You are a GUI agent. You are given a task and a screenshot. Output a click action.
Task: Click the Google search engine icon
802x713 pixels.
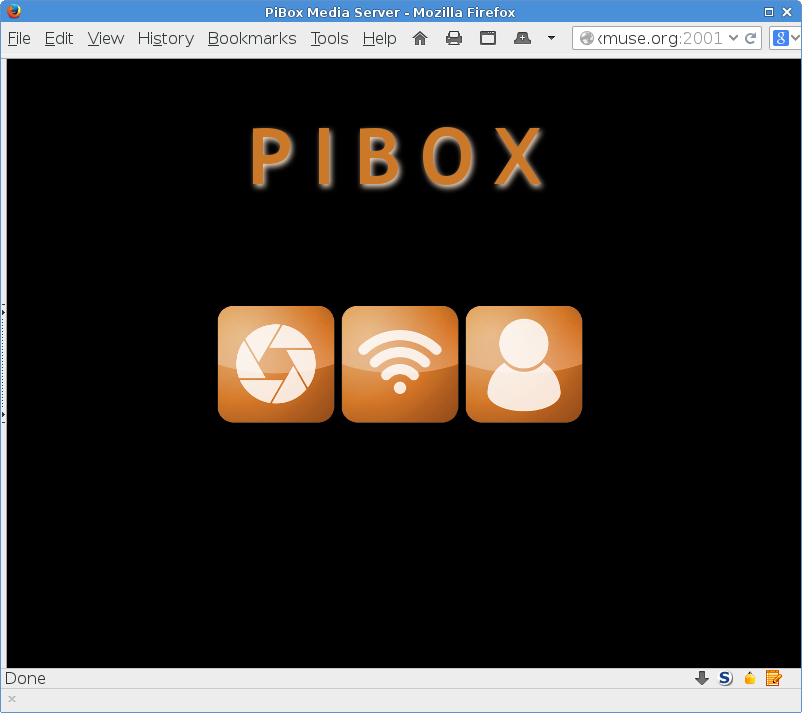780,38
